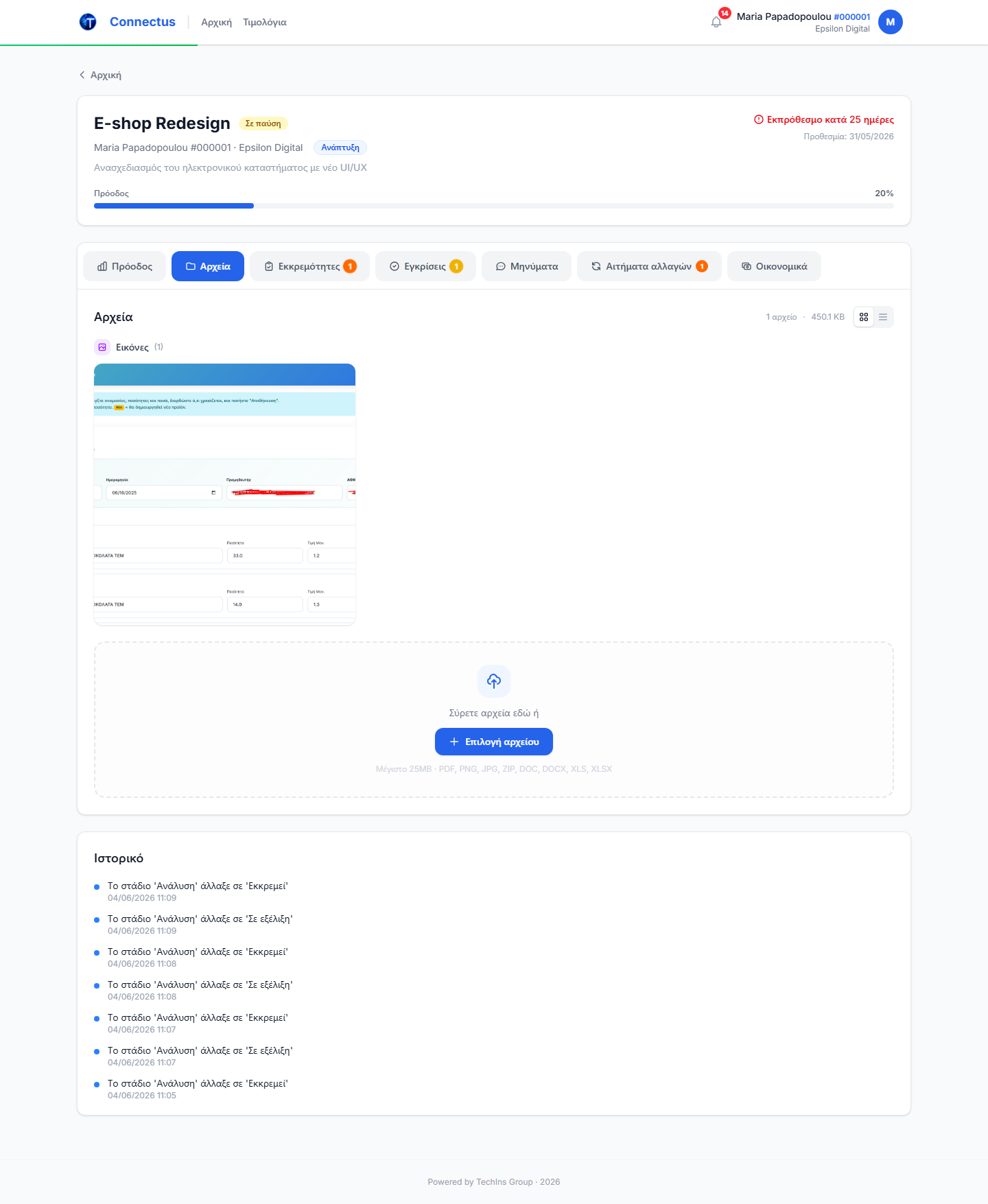The width and height of the screenshot is (988, 1204).
Task: Open the Εκκρεμότητες tab
Action: click(309, 266)
